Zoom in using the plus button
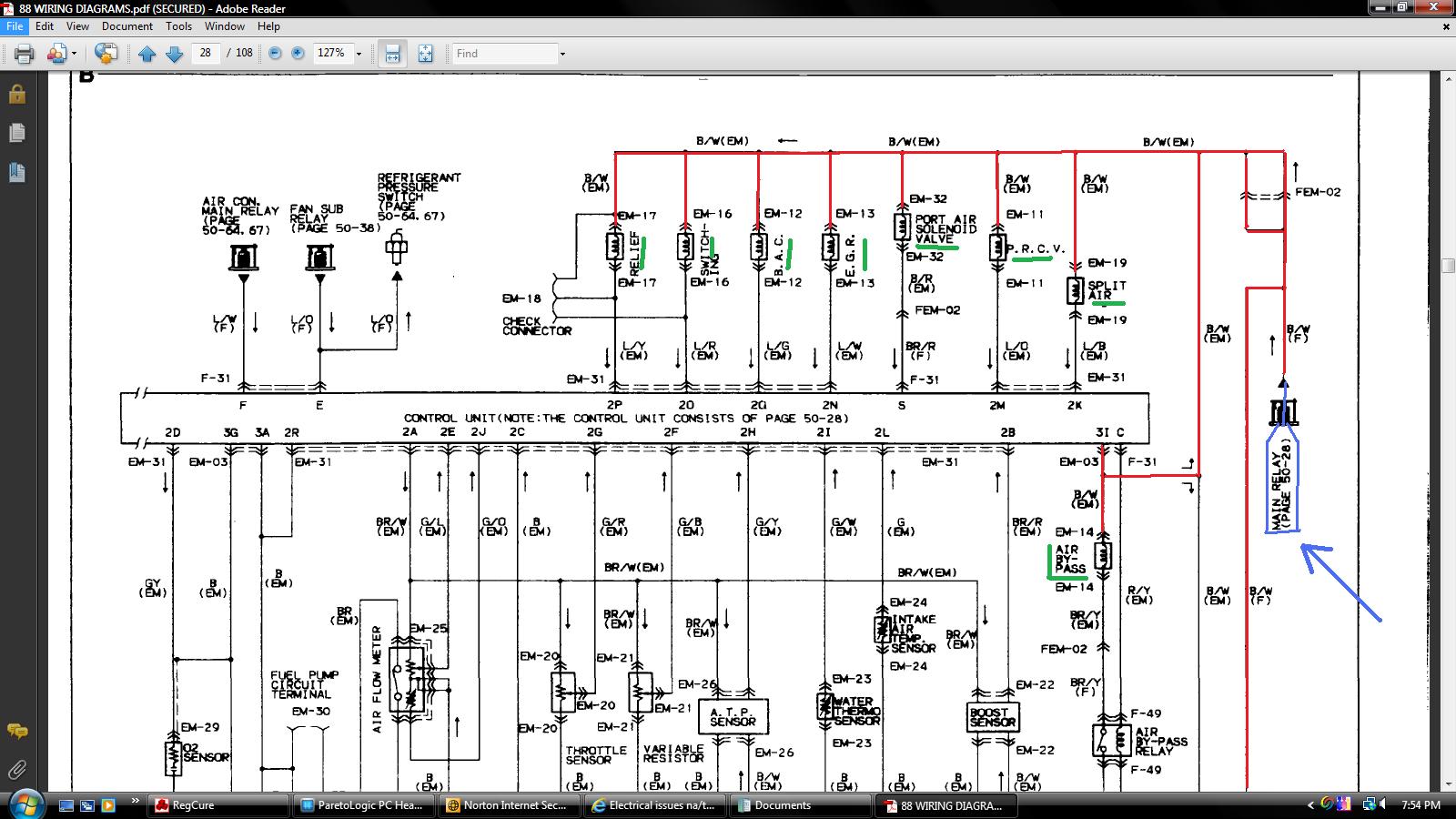Viewport: 1456px width, 819px height. [x=298, y=54]
